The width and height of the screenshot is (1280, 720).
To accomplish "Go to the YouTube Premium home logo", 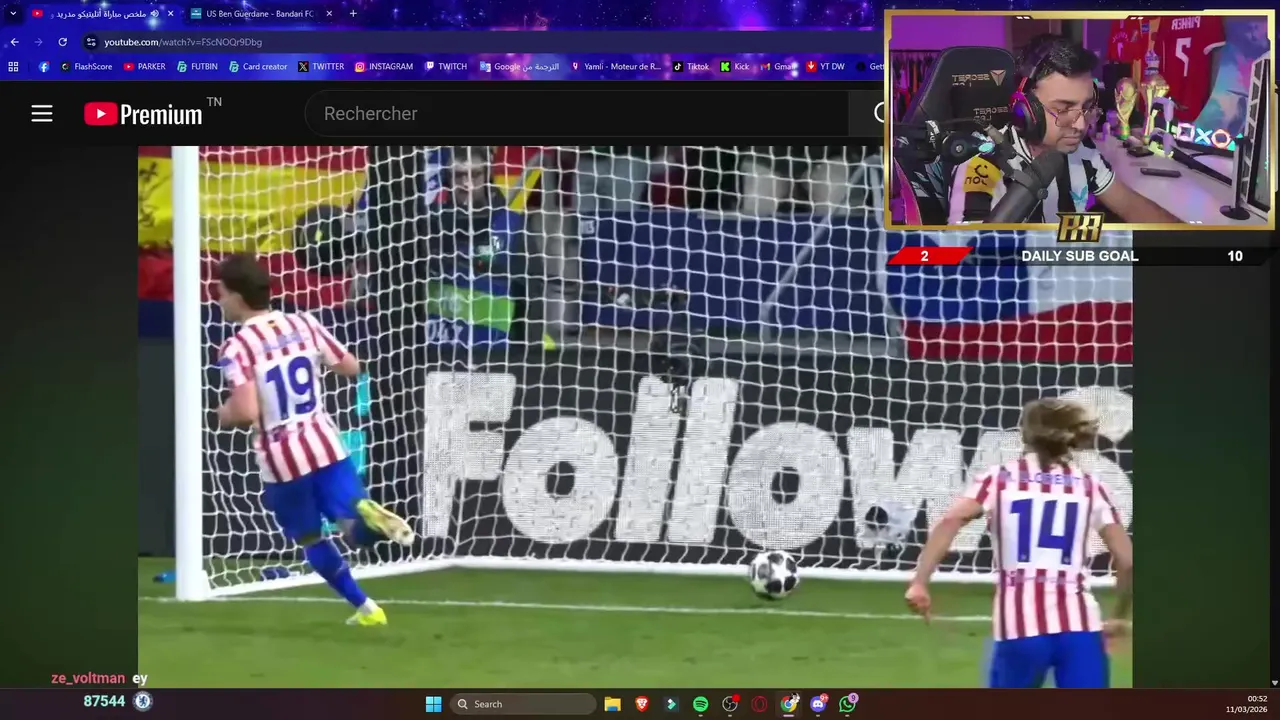I will pos(143,114).
